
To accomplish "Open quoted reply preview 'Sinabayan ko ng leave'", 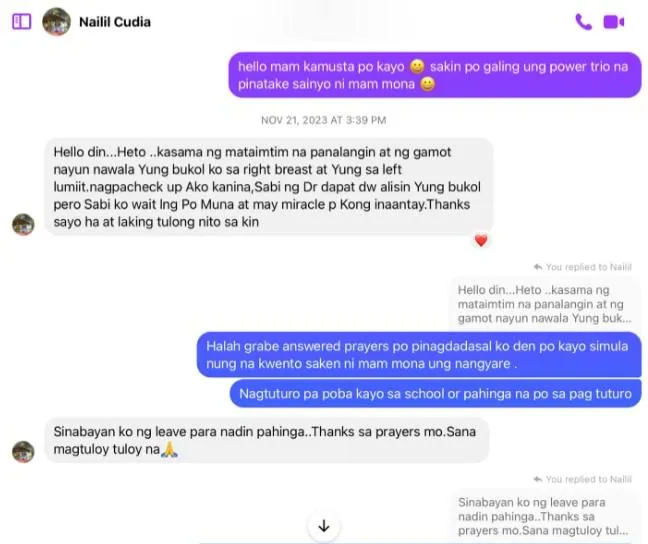I will [543, 516].
